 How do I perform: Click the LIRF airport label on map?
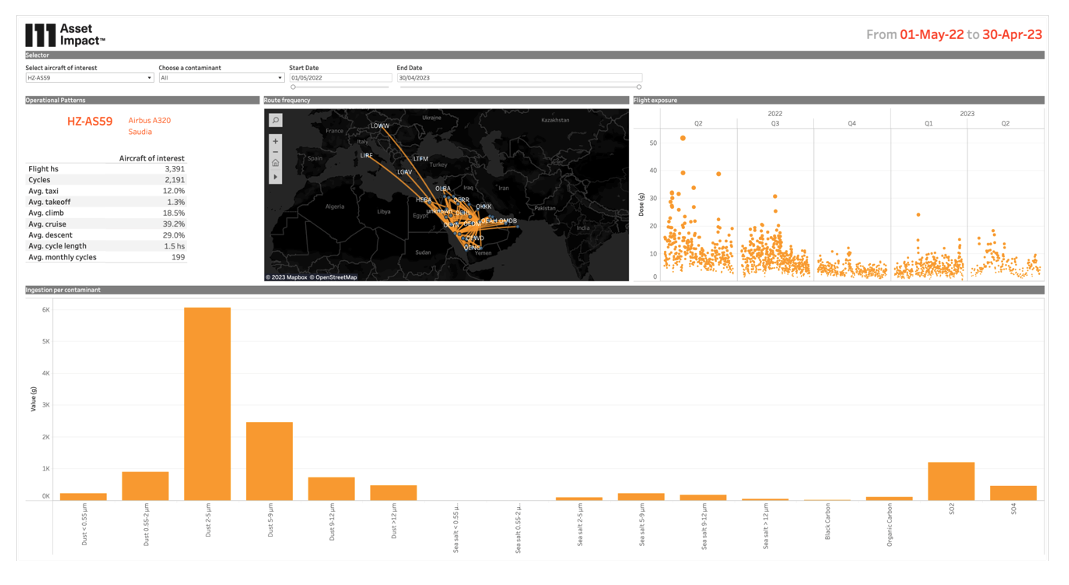[x=367, y=155]
